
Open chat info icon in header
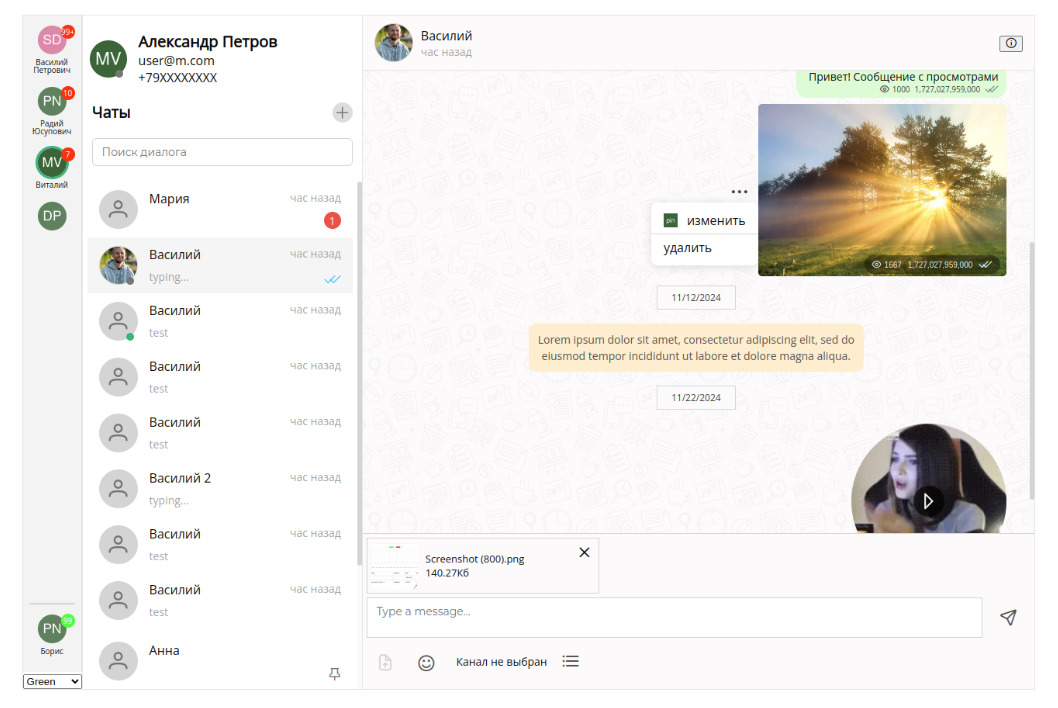pyautogui.click(x=1011, y=43)
